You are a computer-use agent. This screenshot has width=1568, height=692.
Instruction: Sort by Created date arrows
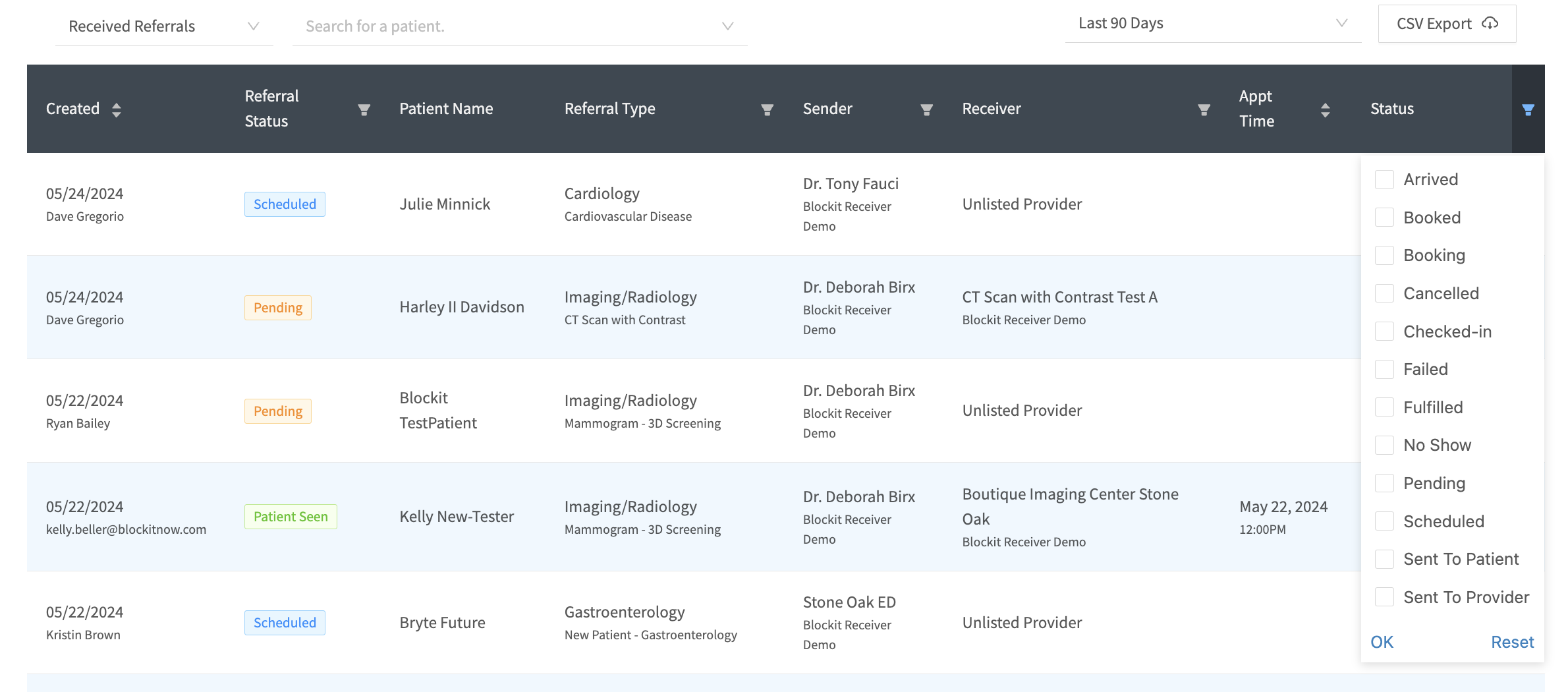click(x=117, y=109)
